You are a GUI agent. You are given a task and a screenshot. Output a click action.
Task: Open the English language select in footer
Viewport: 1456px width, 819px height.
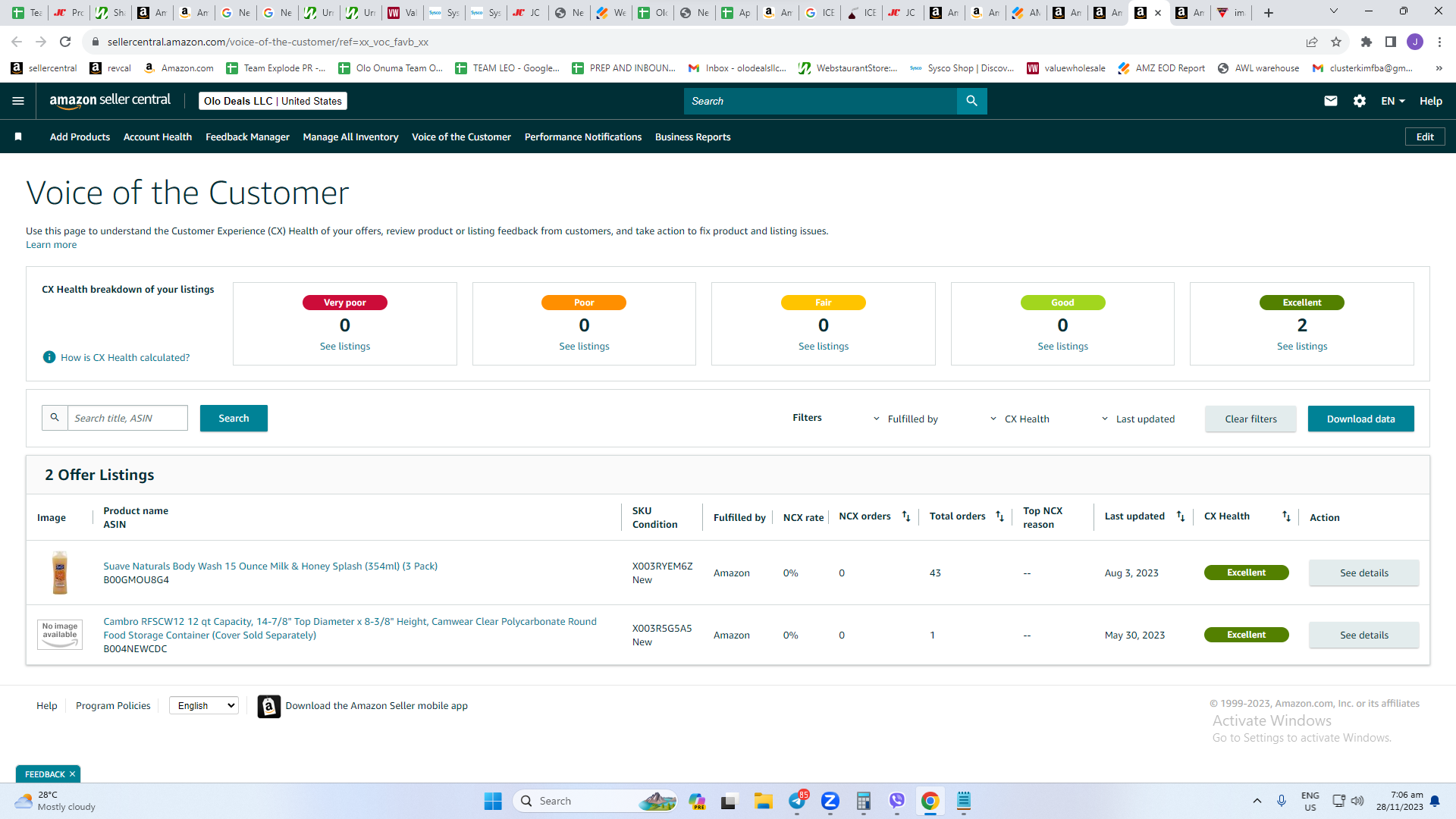[204, 705]
